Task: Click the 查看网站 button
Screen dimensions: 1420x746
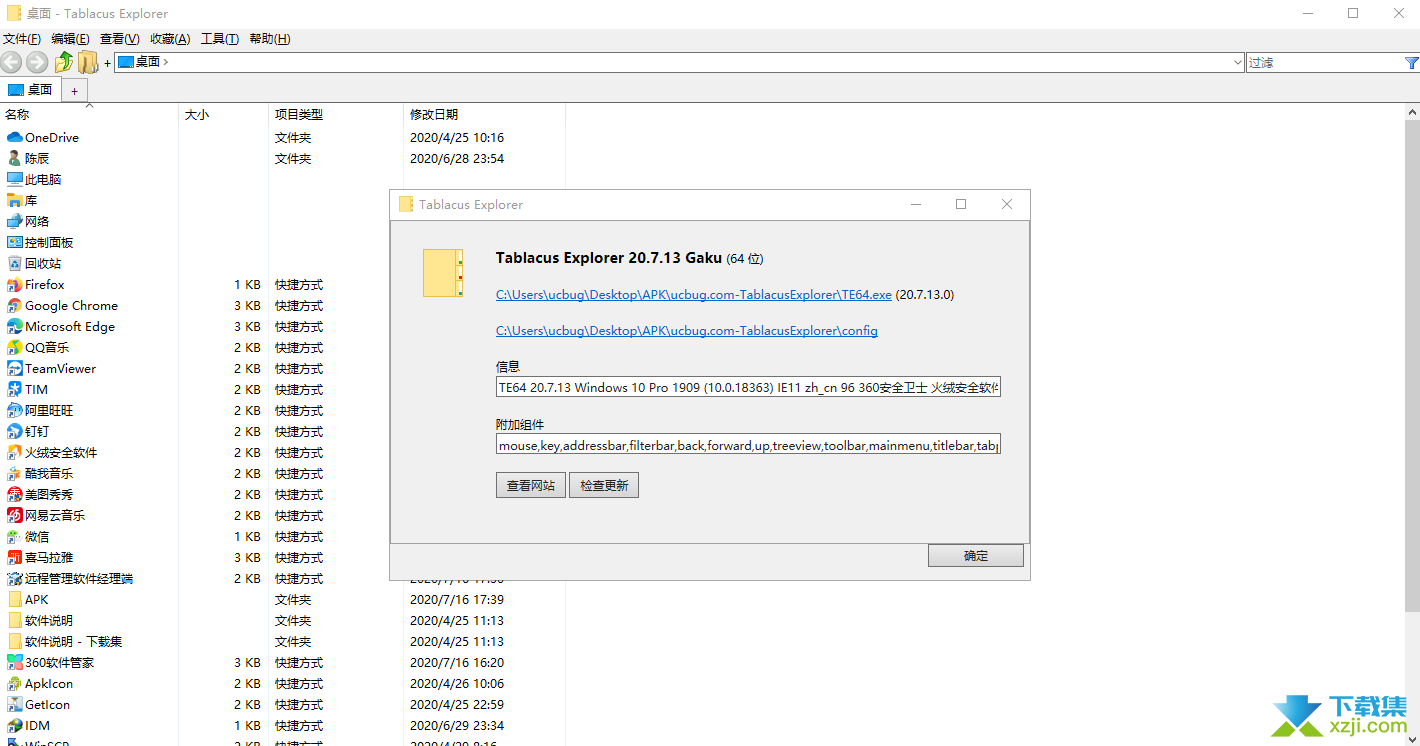Action: pyautogui.click(x=531, y=485)
